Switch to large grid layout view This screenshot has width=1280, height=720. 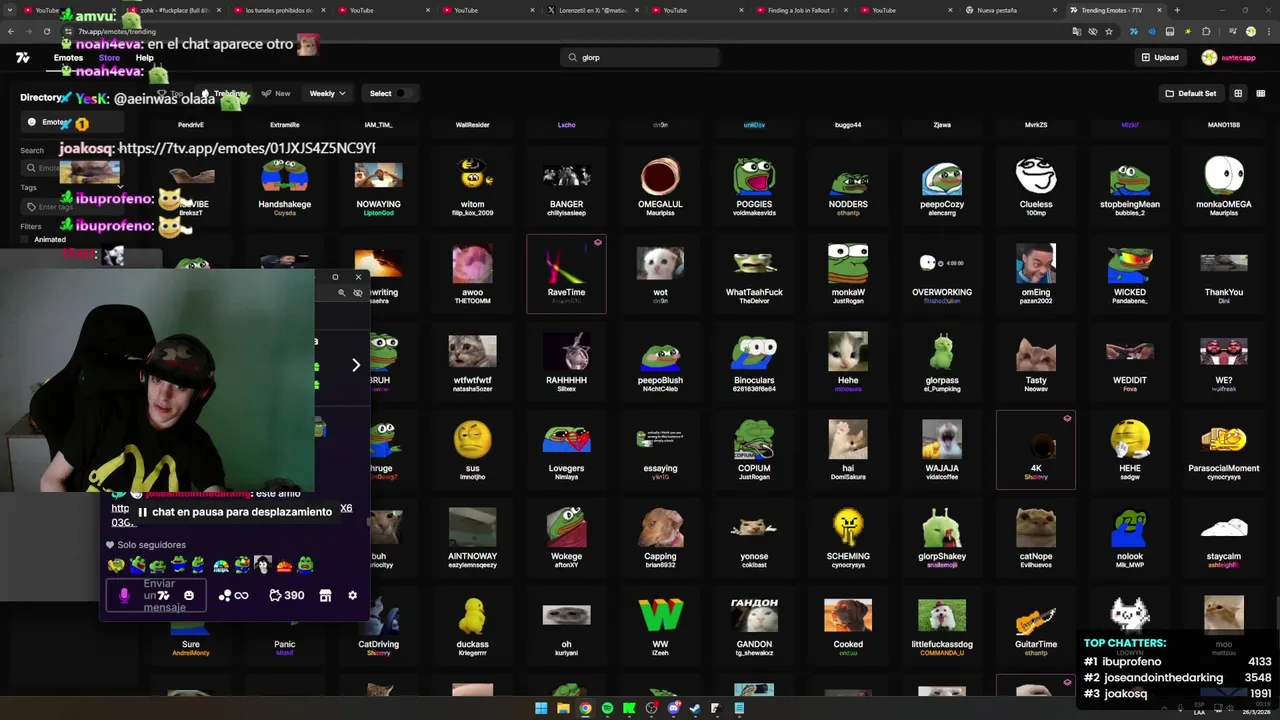click(x=1238, y=94)
